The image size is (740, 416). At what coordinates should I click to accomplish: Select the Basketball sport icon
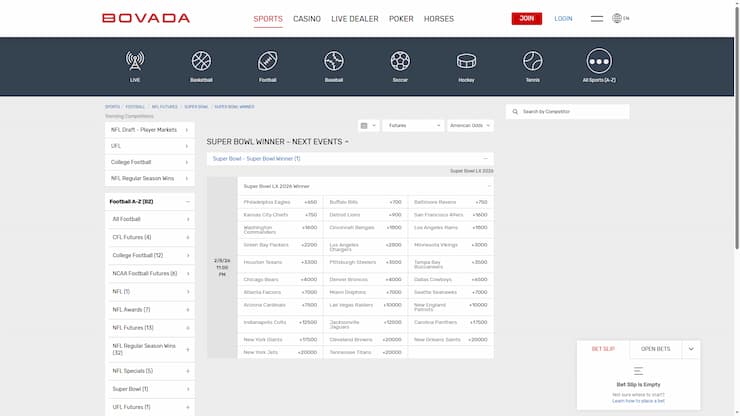click(x=201, y=62)
